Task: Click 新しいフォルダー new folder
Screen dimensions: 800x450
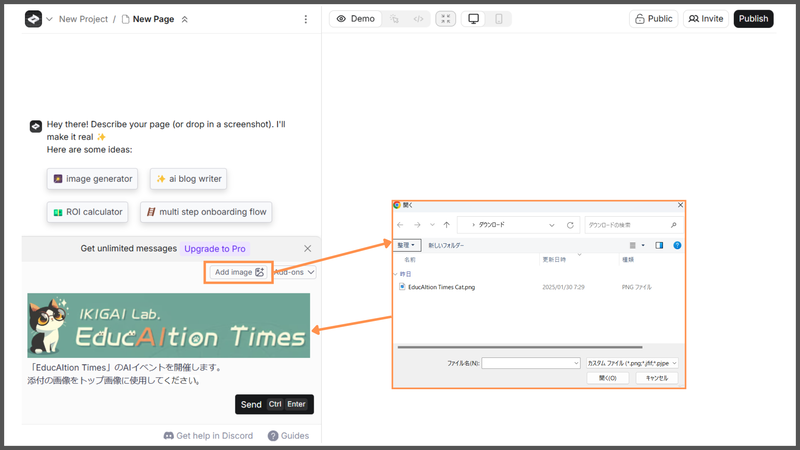Action: pyautogui.click(x=446, y=245)
